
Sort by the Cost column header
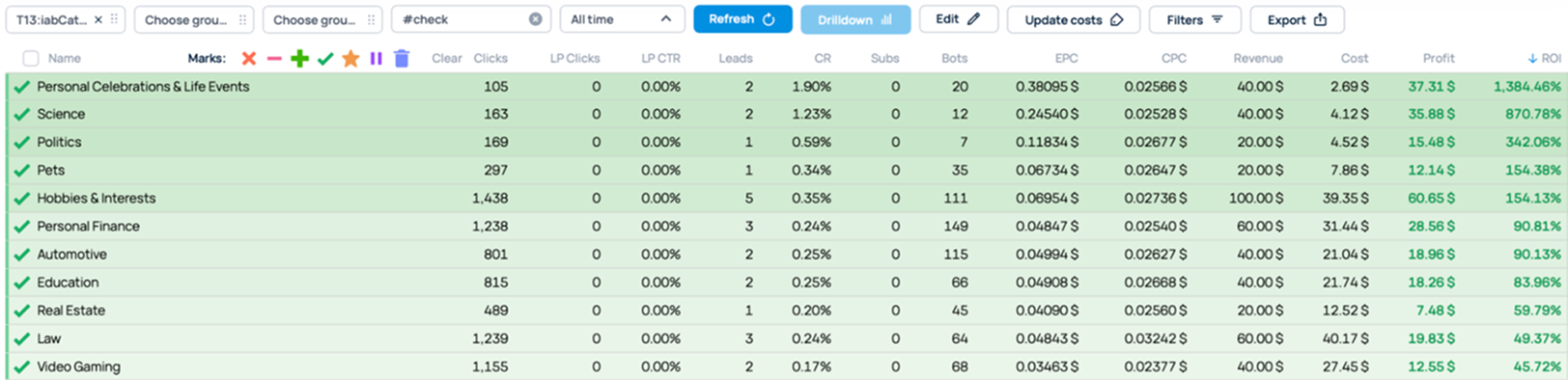pyautogui.click(x=1355, y=59)
